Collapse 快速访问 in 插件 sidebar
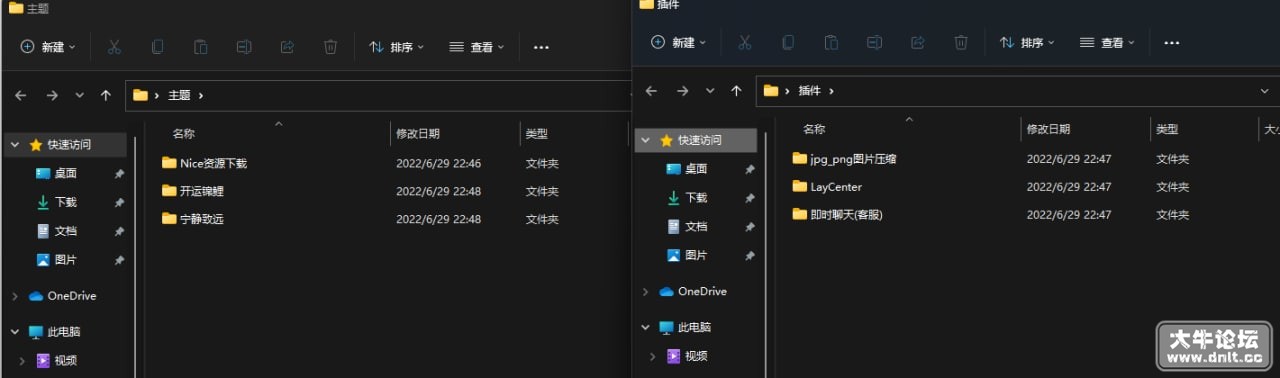Viewport: 1280px width, 378px height. point(646,141)
